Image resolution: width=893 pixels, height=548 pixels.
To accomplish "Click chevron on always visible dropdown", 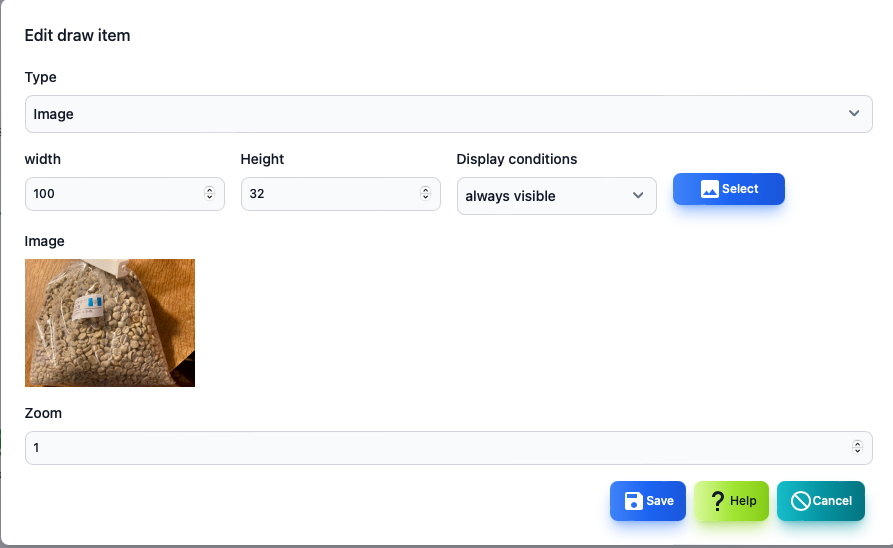I will click(638, 195).
